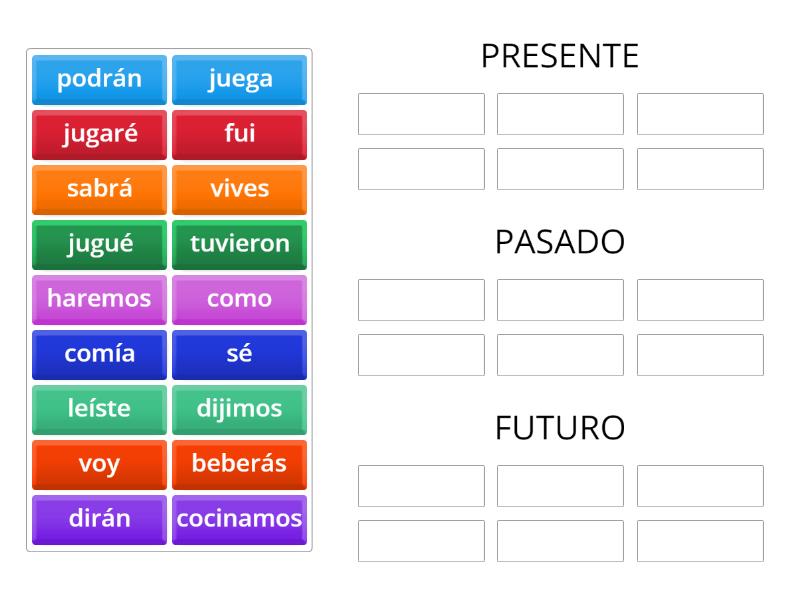Click the "beberás" tile

239,464
